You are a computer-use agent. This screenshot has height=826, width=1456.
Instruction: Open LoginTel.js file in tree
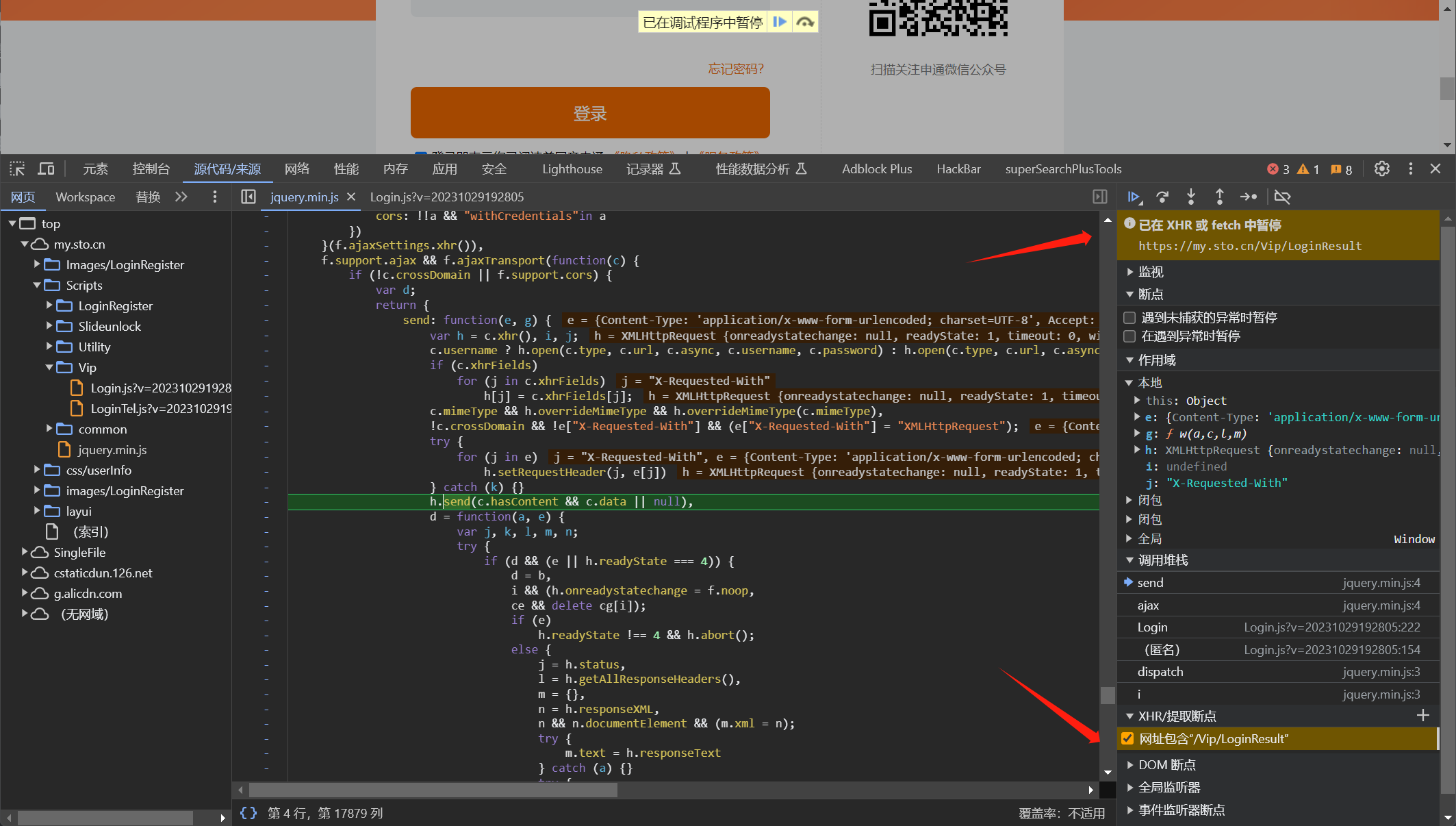160,409
